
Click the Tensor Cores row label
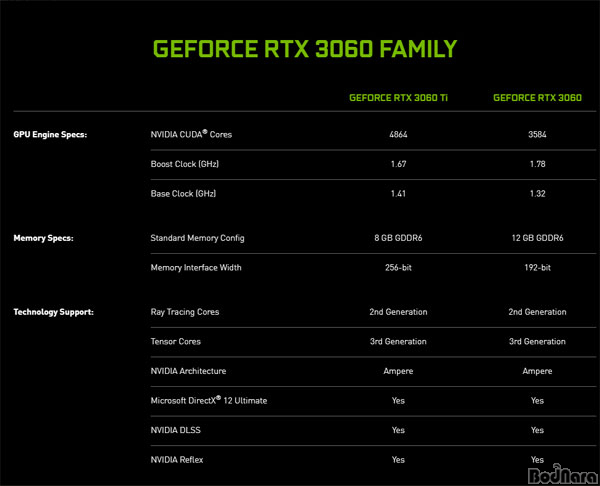tap(176, 341)
